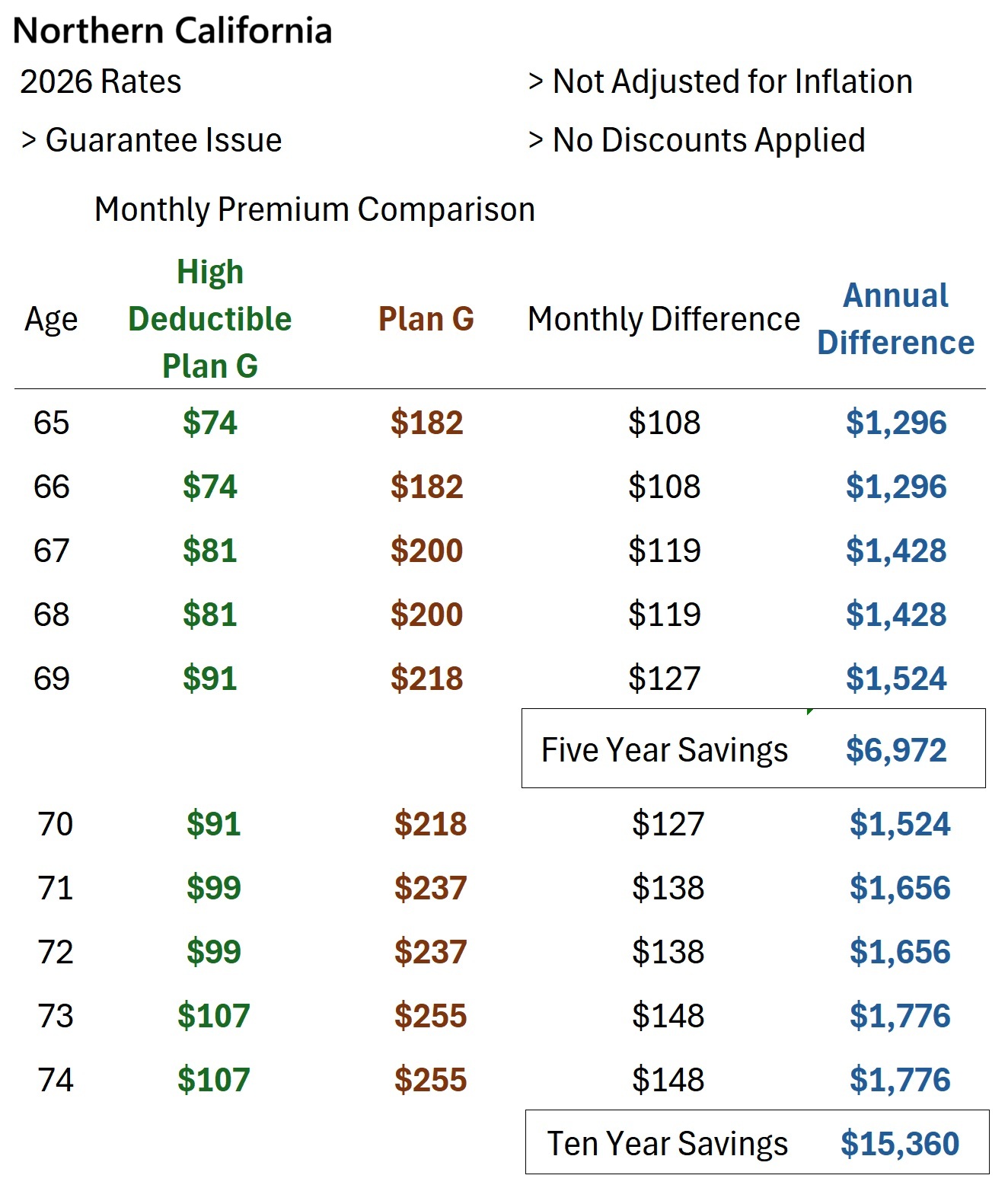Click the High Deductible premium for age 67

pos(210,551)
